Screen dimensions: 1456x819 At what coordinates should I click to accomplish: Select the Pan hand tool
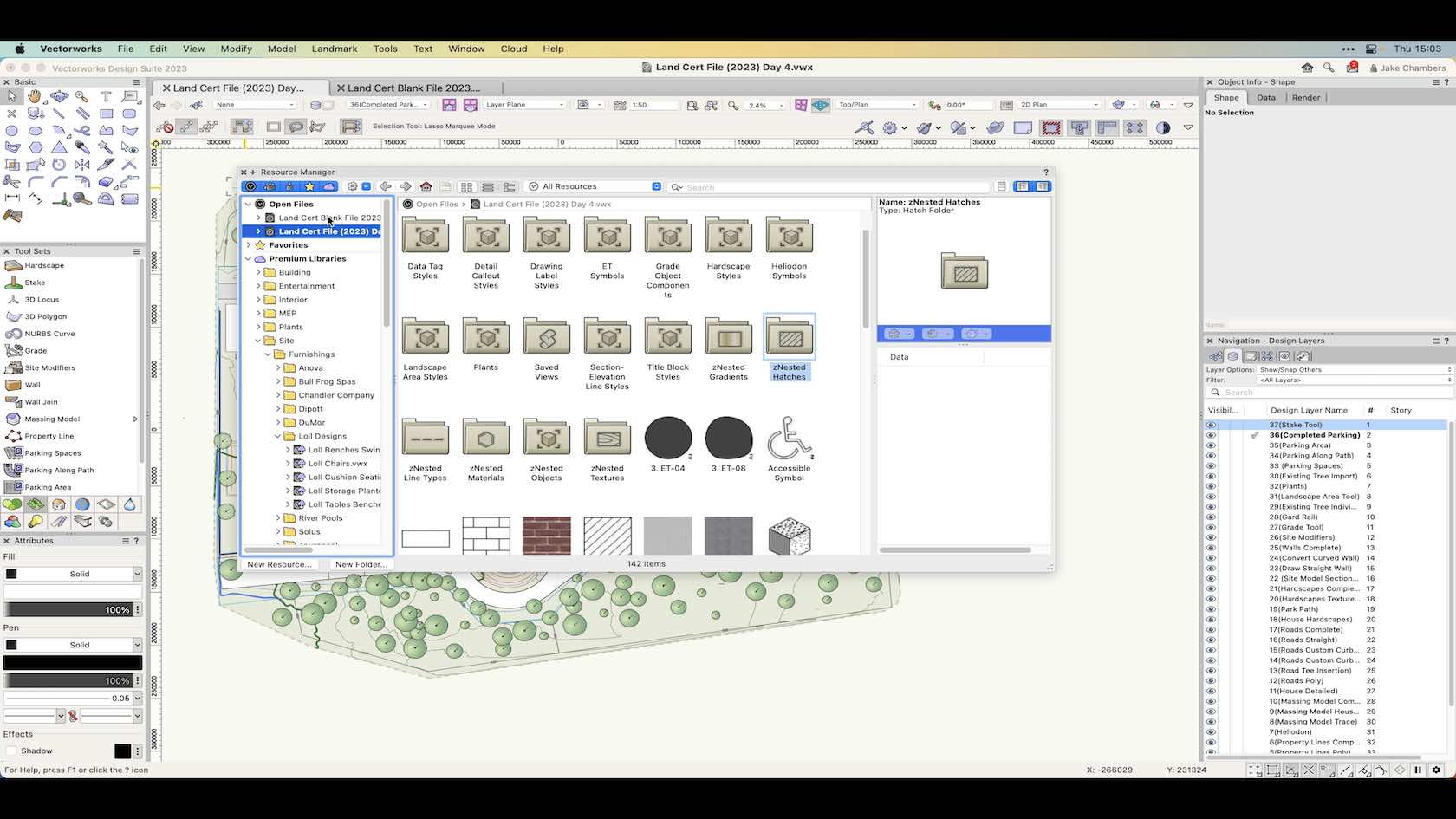[35, 96]
